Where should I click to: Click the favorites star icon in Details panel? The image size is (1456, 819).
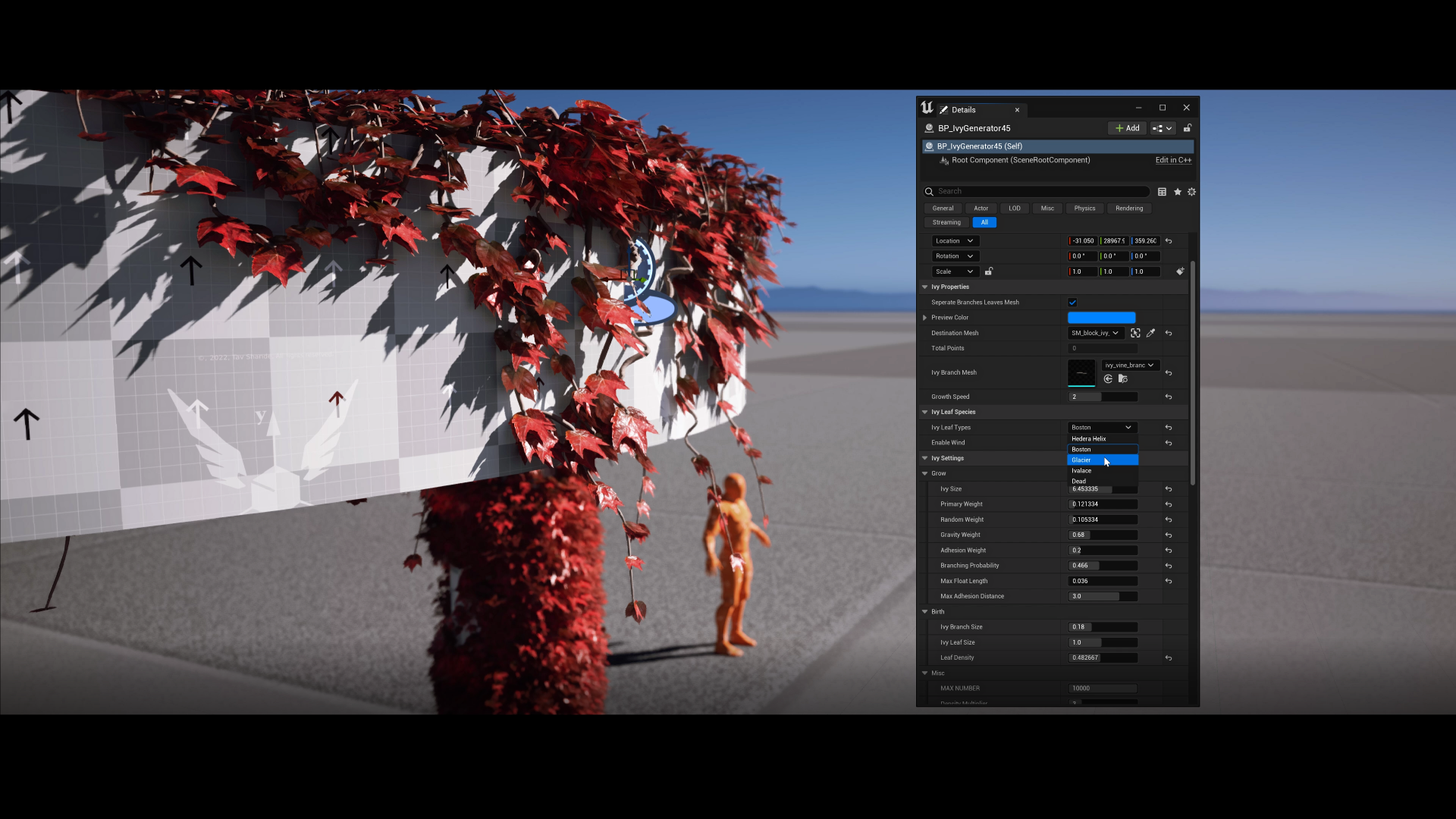1177,191
